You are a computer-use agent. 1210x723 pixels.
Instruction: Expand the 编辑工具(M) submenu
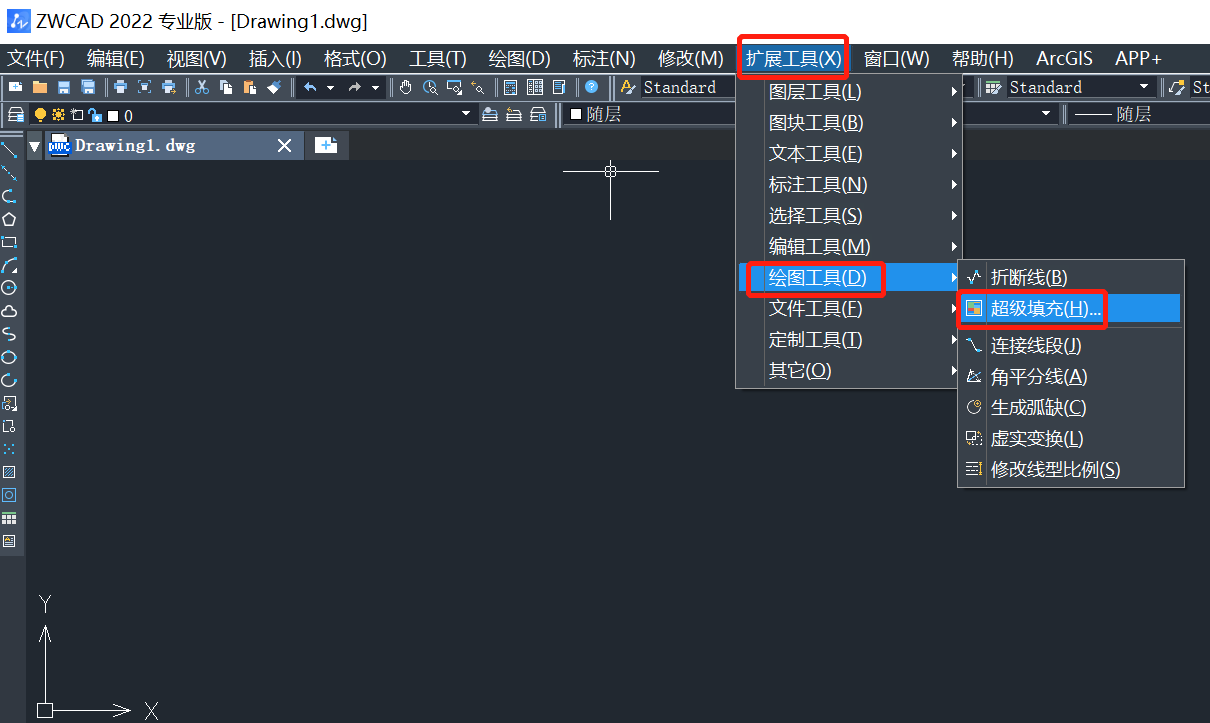[x=850, y=247]
